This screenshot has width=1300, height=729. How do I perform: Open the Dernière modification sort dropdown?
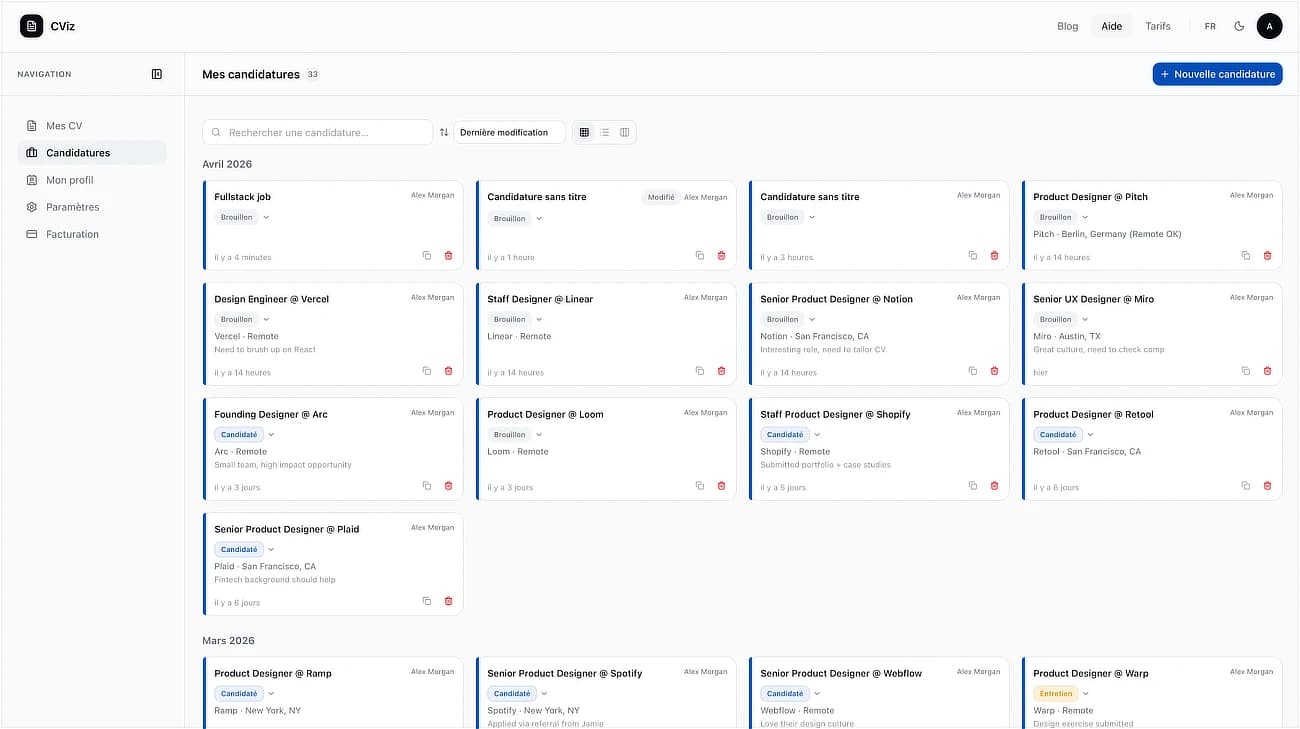click(x=510, y=132)
